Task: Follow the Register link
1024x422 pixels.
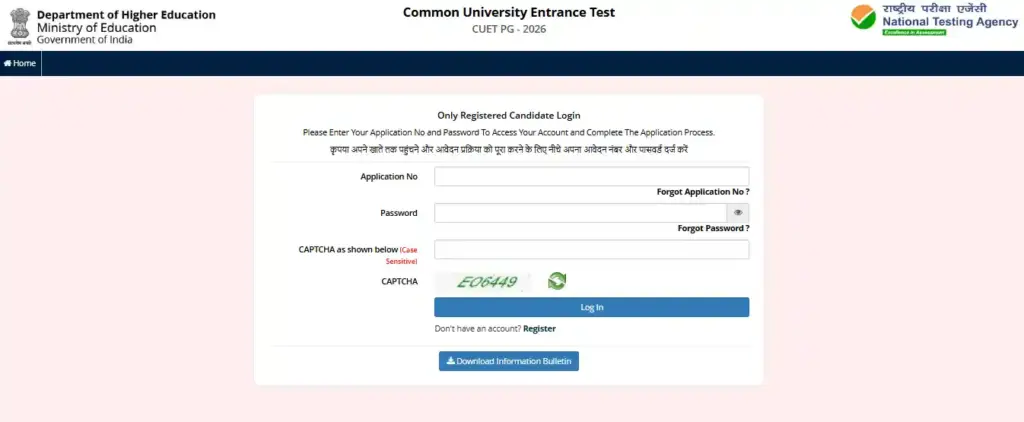Action: (x=539, y=328)
